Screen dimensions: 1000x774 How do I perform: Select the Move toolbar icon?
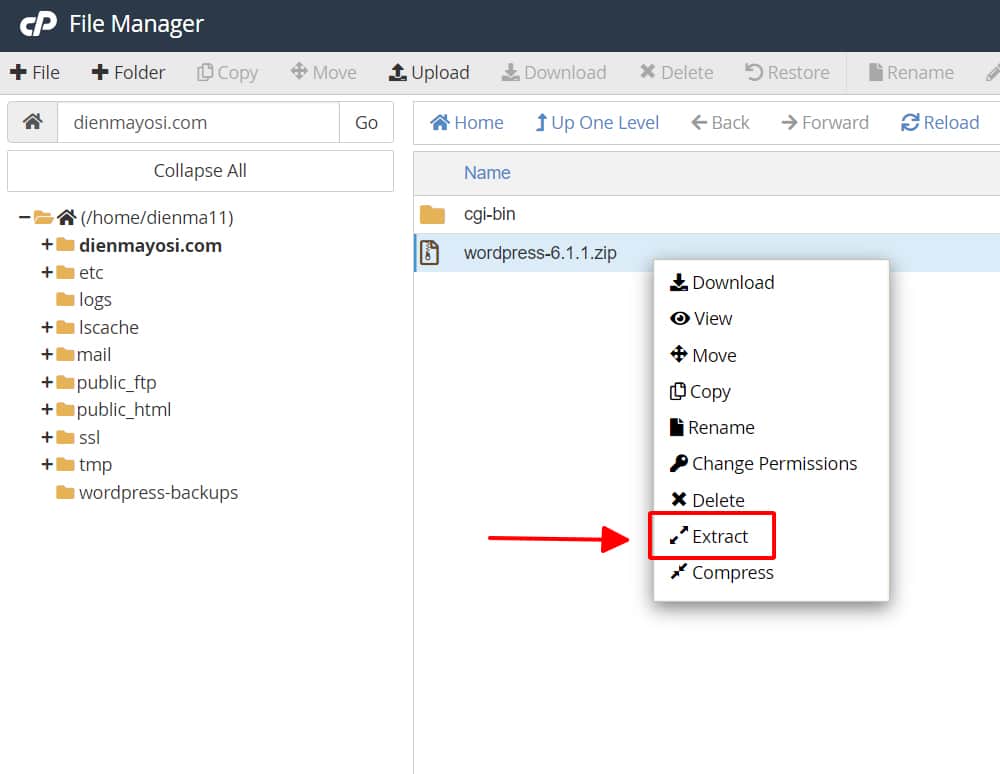pyautogui.click(x=323, y=72)
